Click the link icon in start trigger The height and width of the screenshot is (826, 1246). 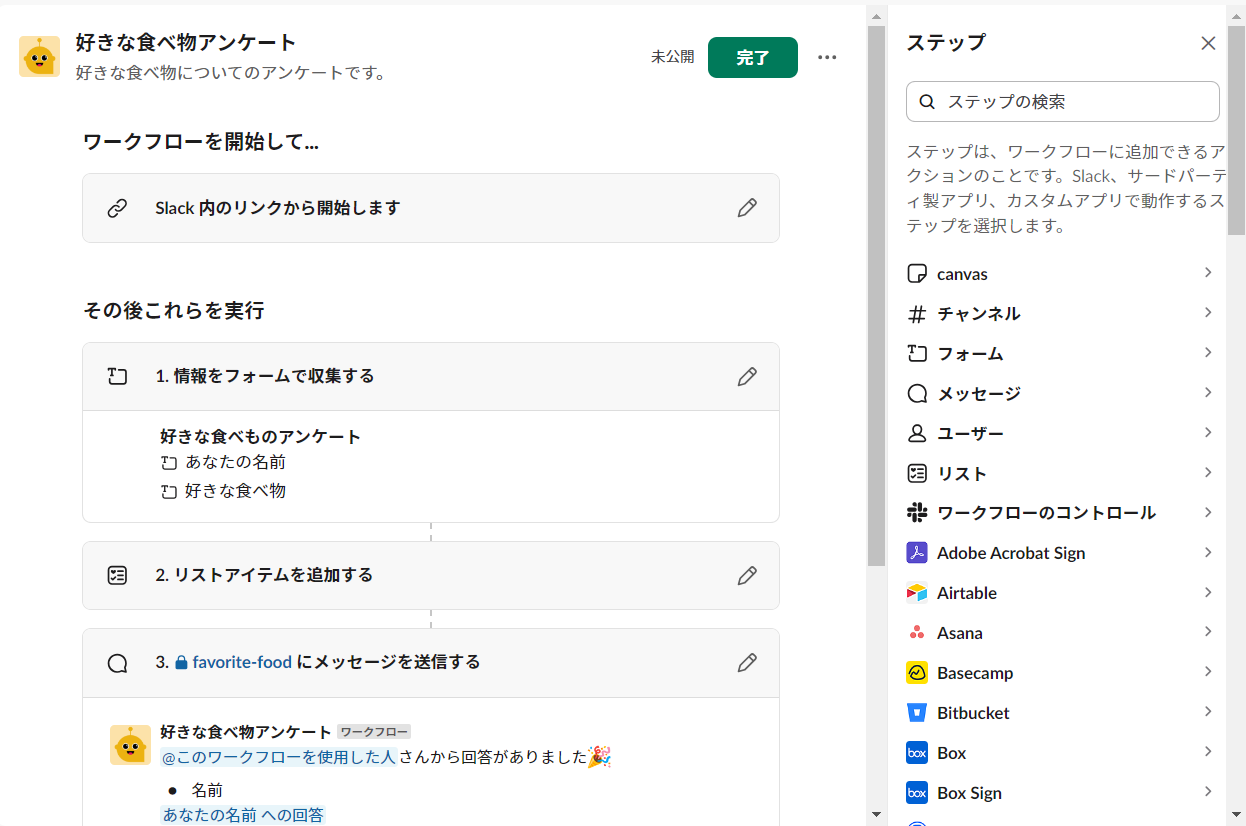tap(117, 208)
